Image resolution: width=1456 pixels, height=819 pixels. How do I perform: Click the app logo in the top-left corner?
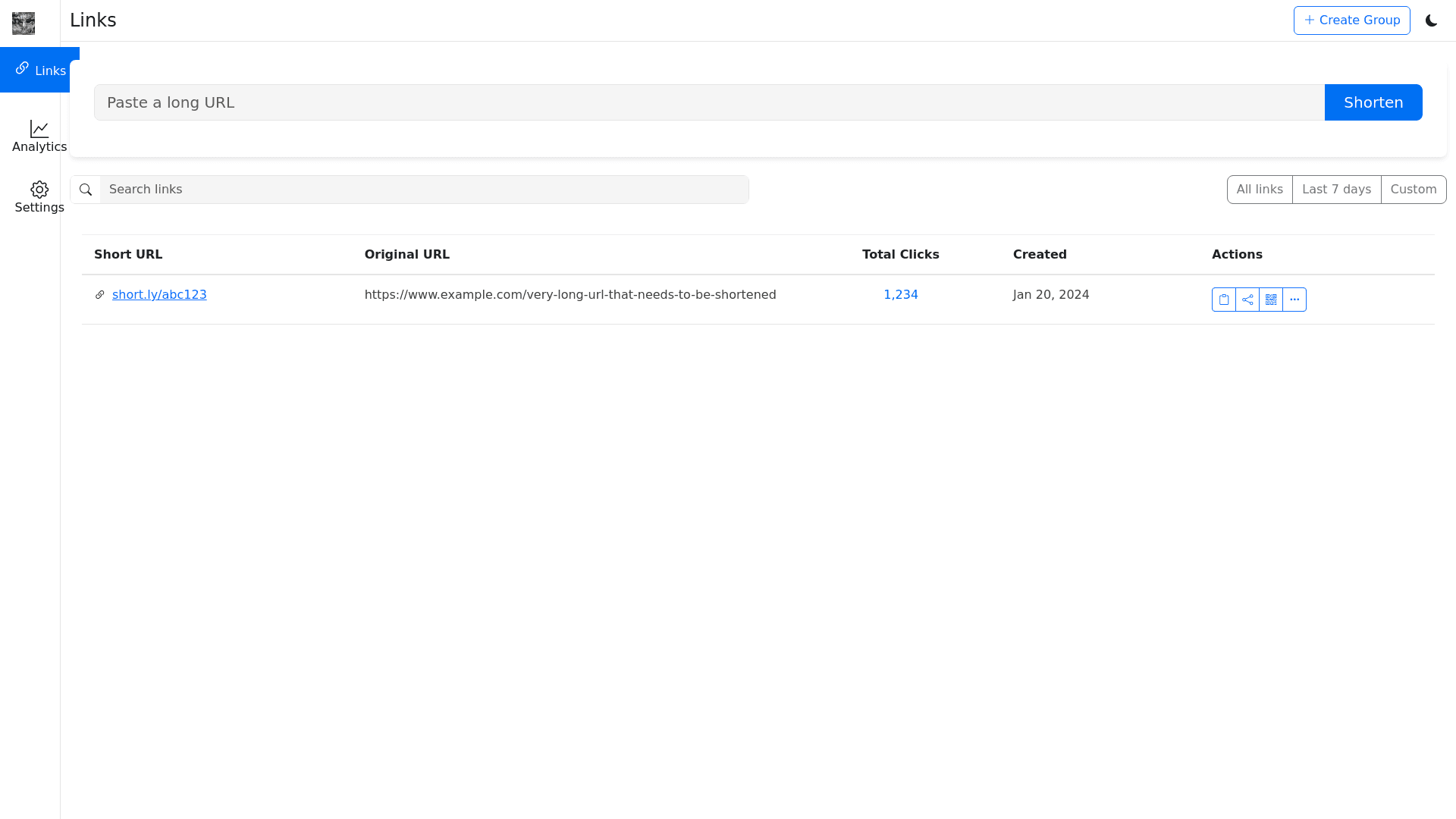tap(24, 23)
